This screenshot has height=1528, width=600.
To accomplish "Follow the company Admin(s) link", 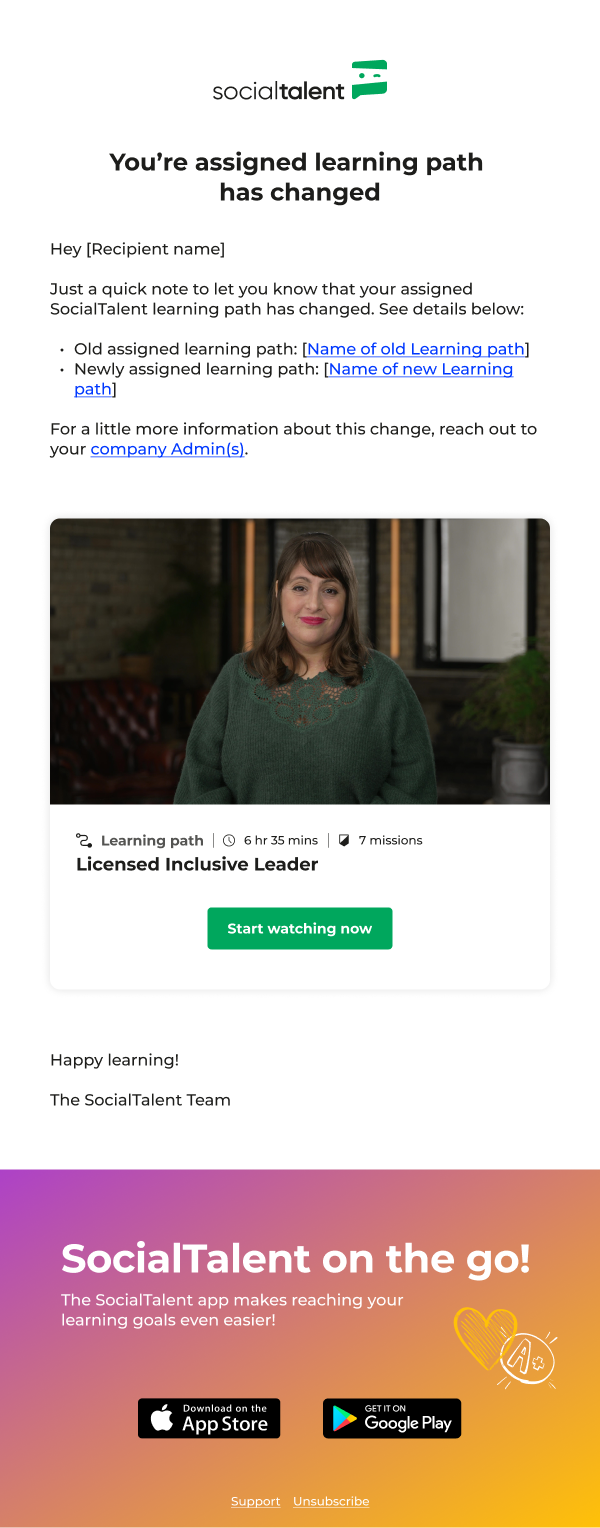I will [167, 449].
